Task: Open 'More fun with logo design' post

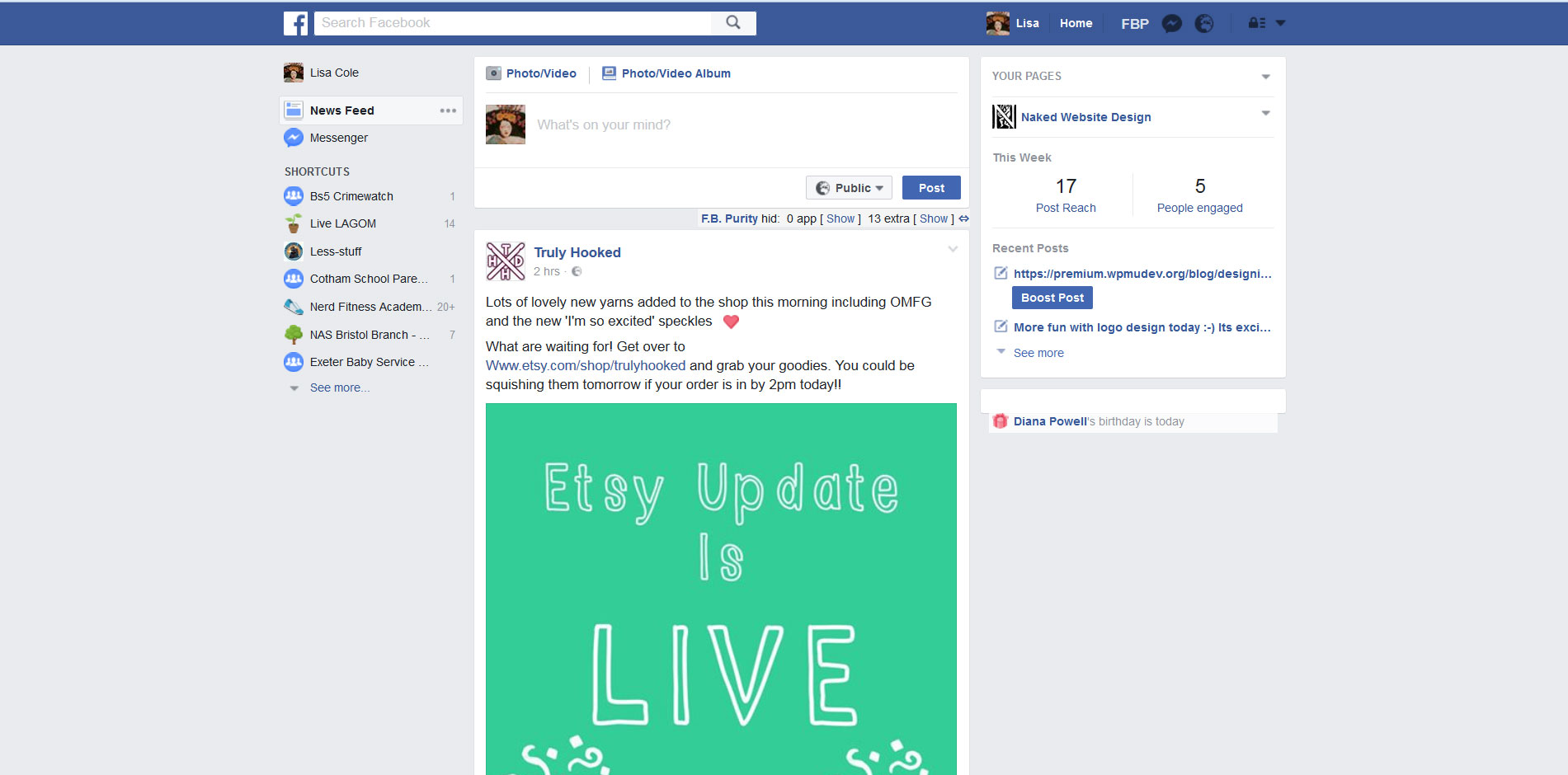Action: tap(1142, 327)
